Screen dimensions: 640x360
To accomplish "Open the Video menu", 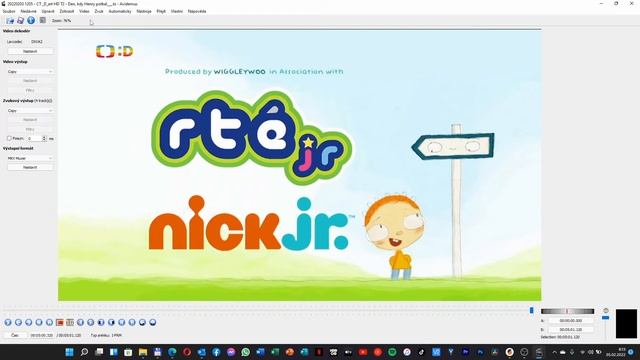I will pos(84,11).
